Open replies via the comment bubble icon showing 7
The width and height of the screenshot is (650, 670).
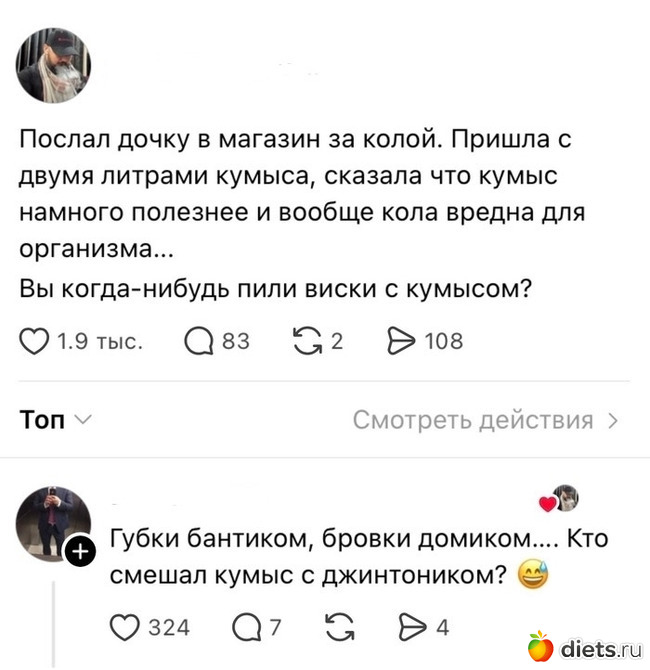246,628
